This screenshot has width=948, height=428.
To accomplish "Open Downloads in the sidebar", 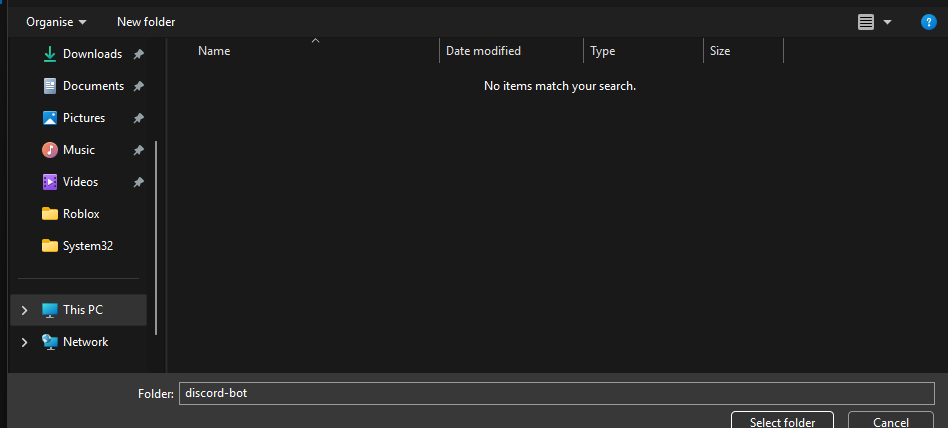I will click(x=93, y=54).
